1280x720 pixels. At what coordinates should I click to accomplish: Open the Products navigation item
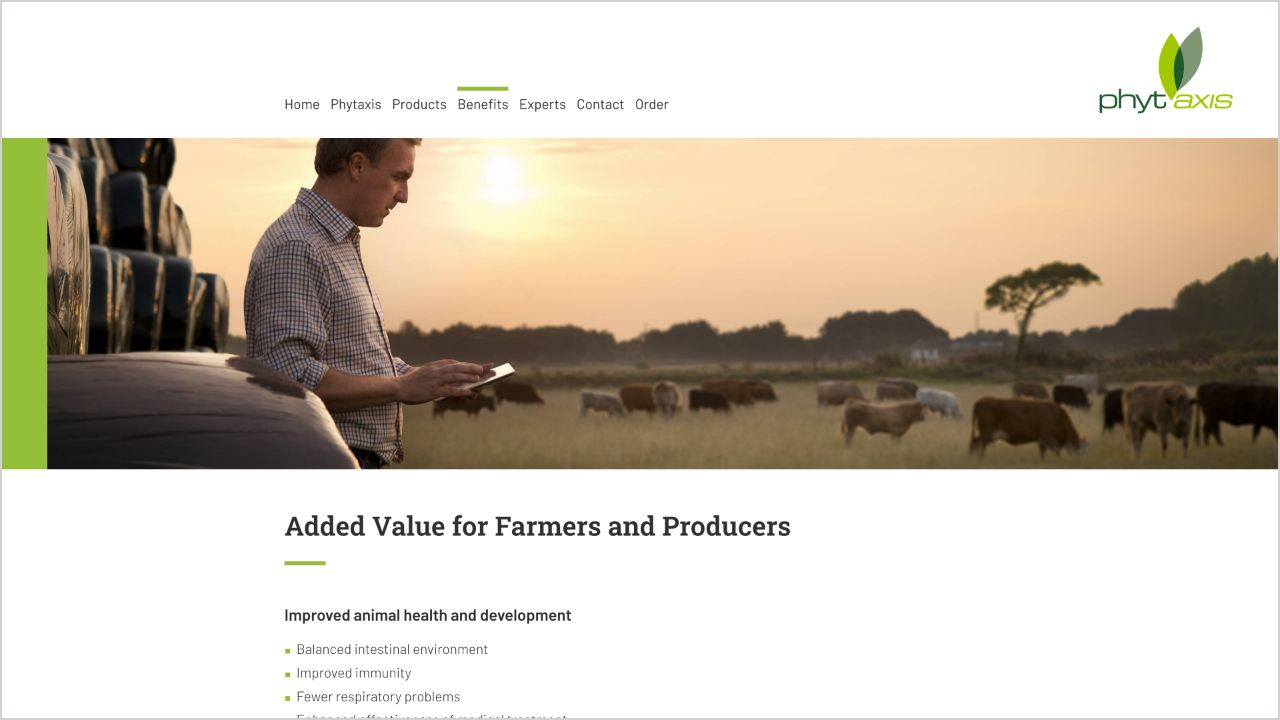(x=419, y=104)
